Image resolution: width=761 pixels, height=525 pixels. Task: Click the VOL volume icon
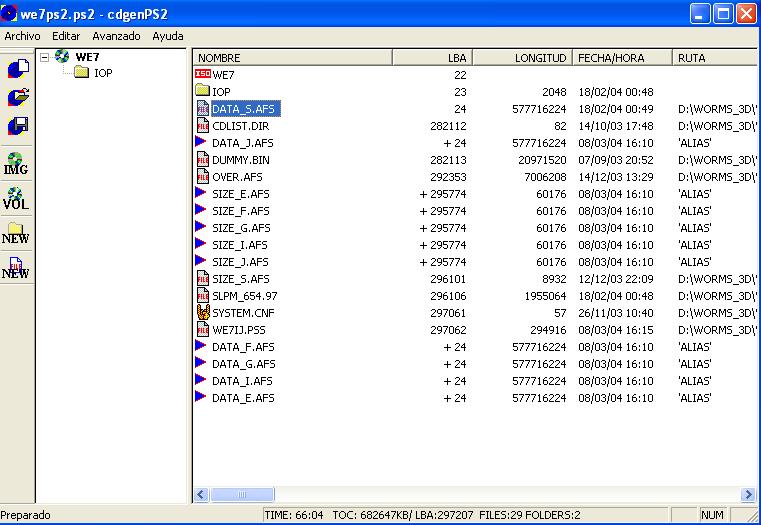click(16, 198)
